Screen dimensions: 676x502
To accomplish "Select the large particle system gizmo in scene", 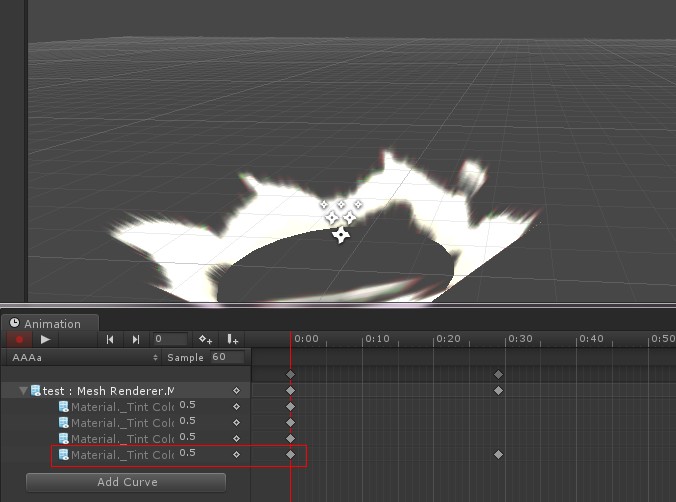I will point(341,235).
